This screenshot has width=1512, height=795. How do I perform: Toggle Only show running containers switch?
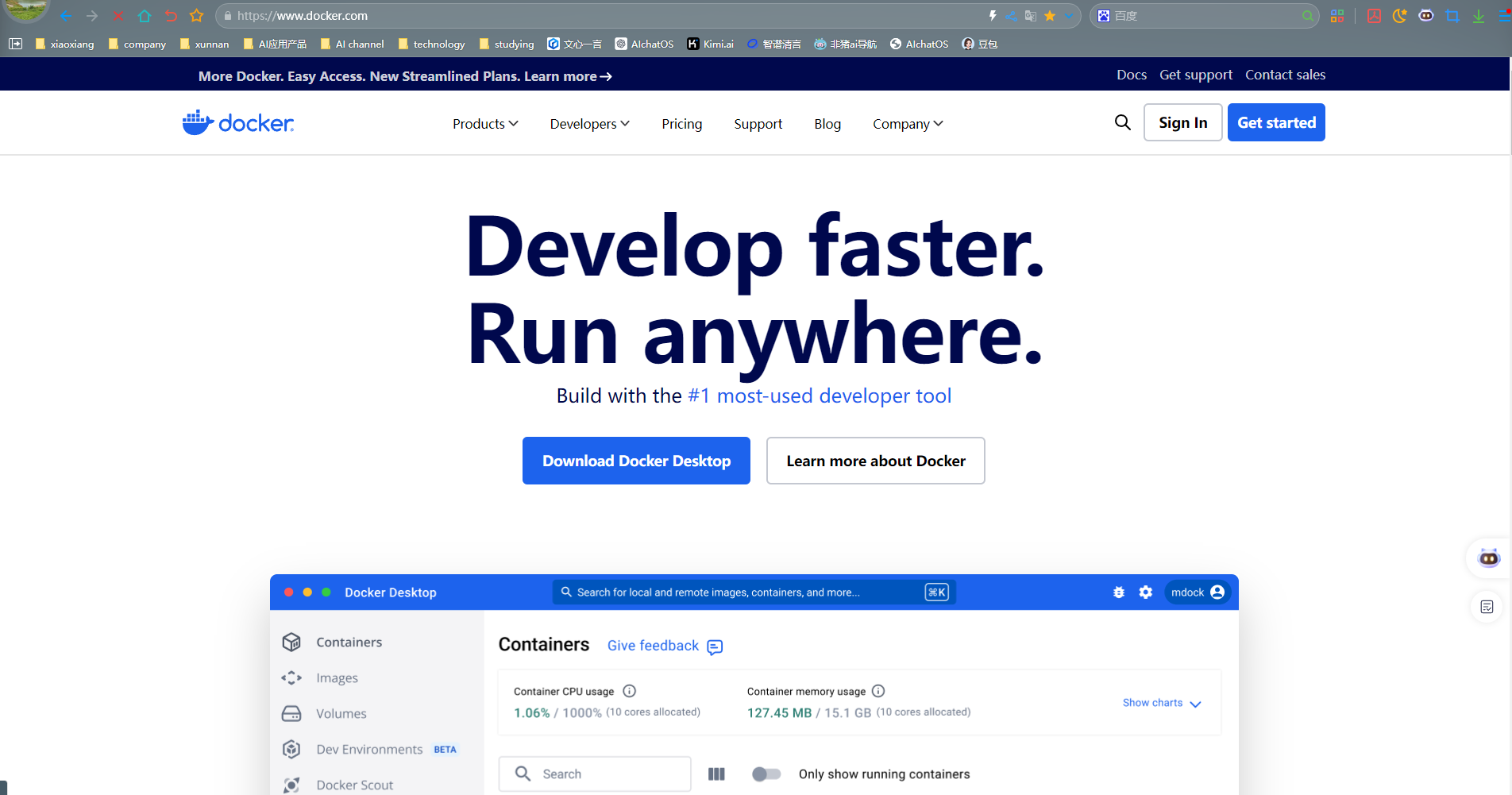pyautogui.click(x=766, y=774)
